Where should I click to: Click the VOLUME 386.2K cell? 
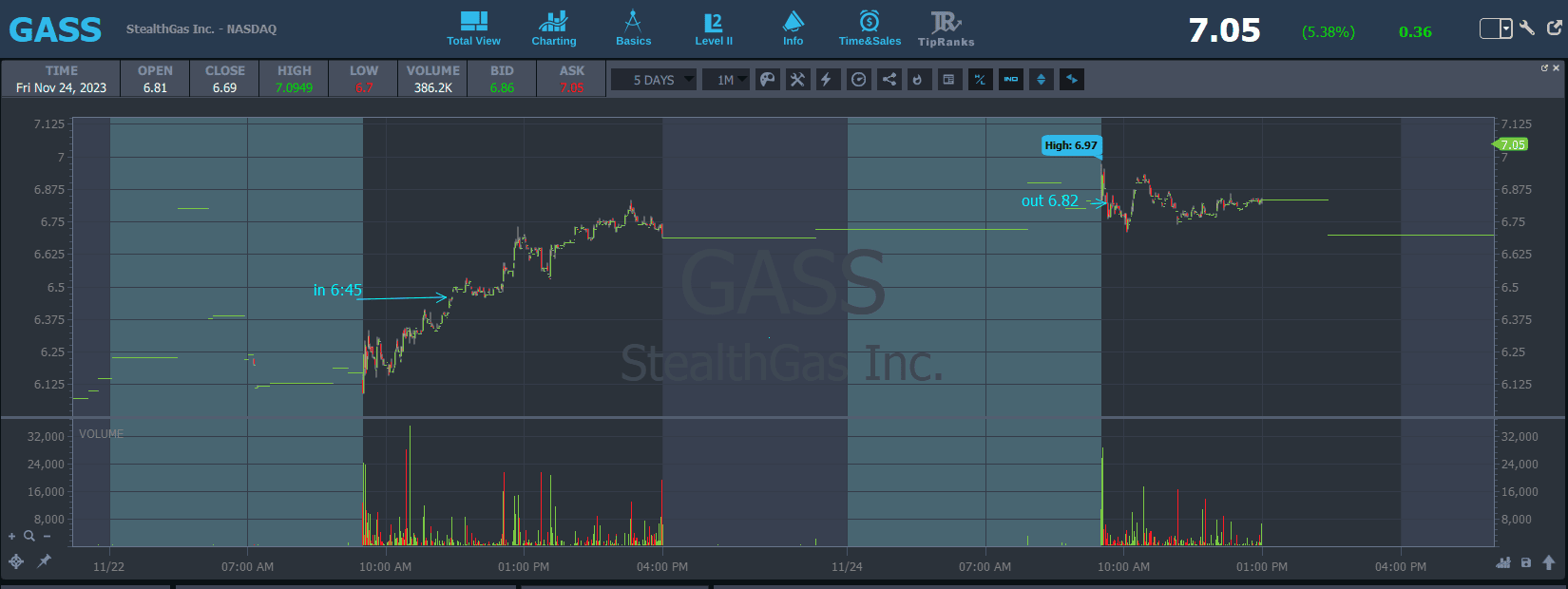tap(433, 79)
